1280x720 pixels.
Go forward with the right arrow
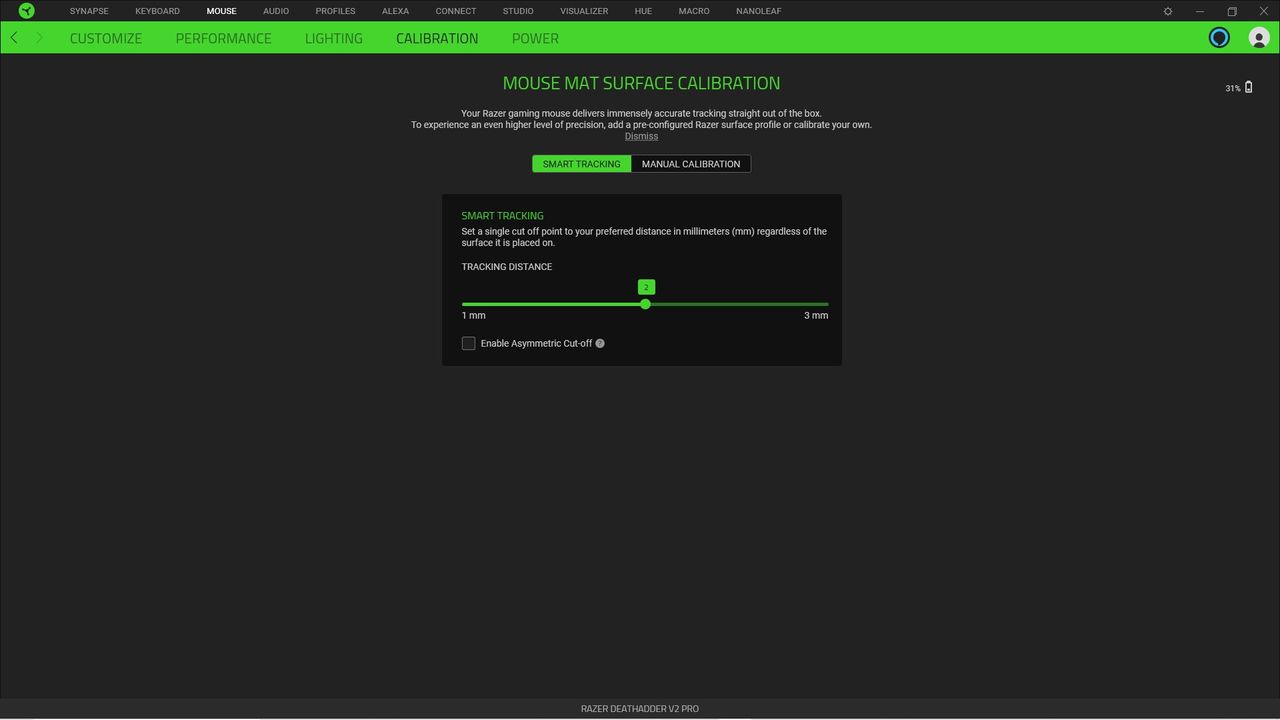pos(39,38)
